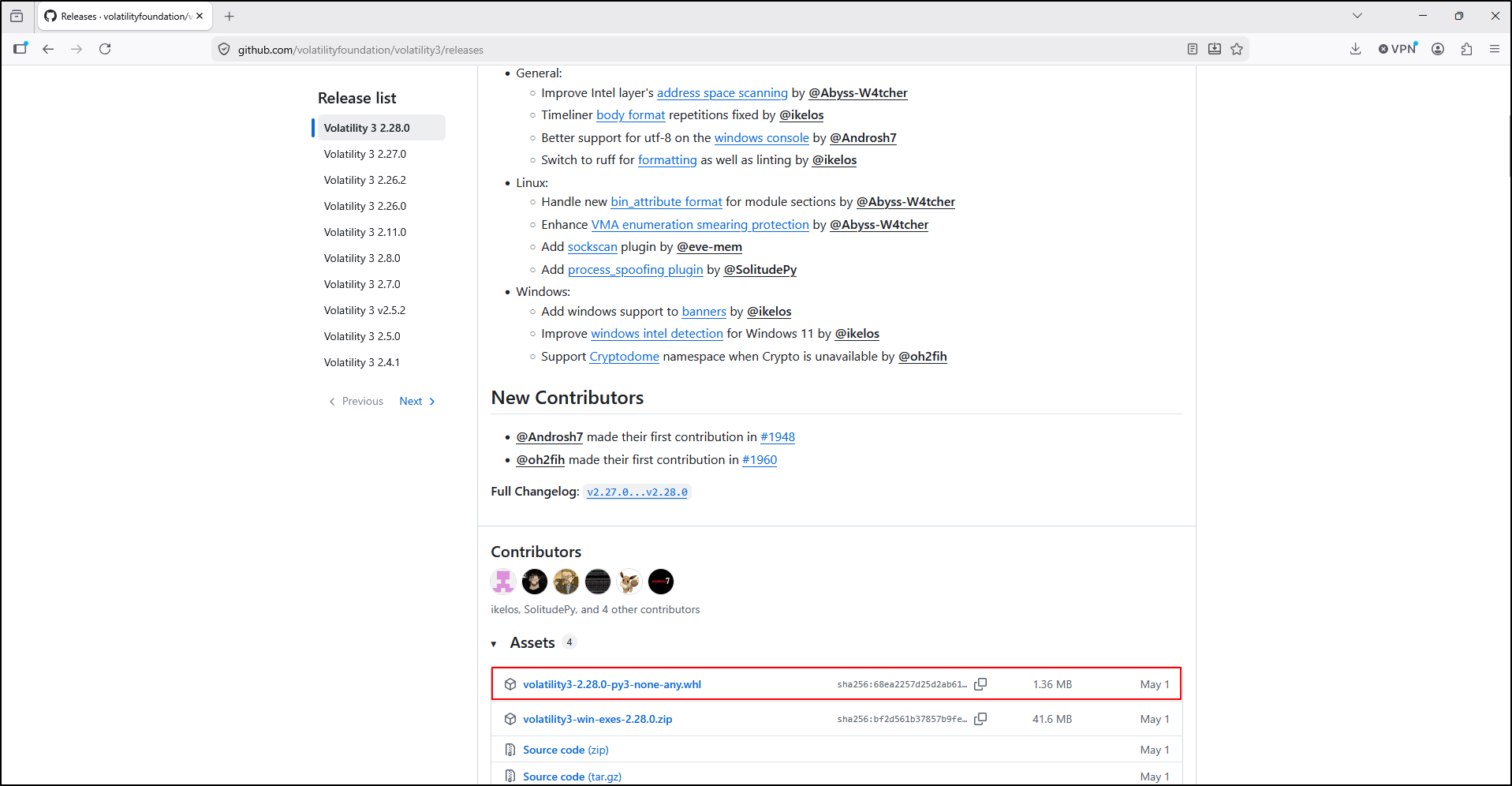Visit @SolitudePy profile mention
The image size is (1512, 786).
(760, 270)
